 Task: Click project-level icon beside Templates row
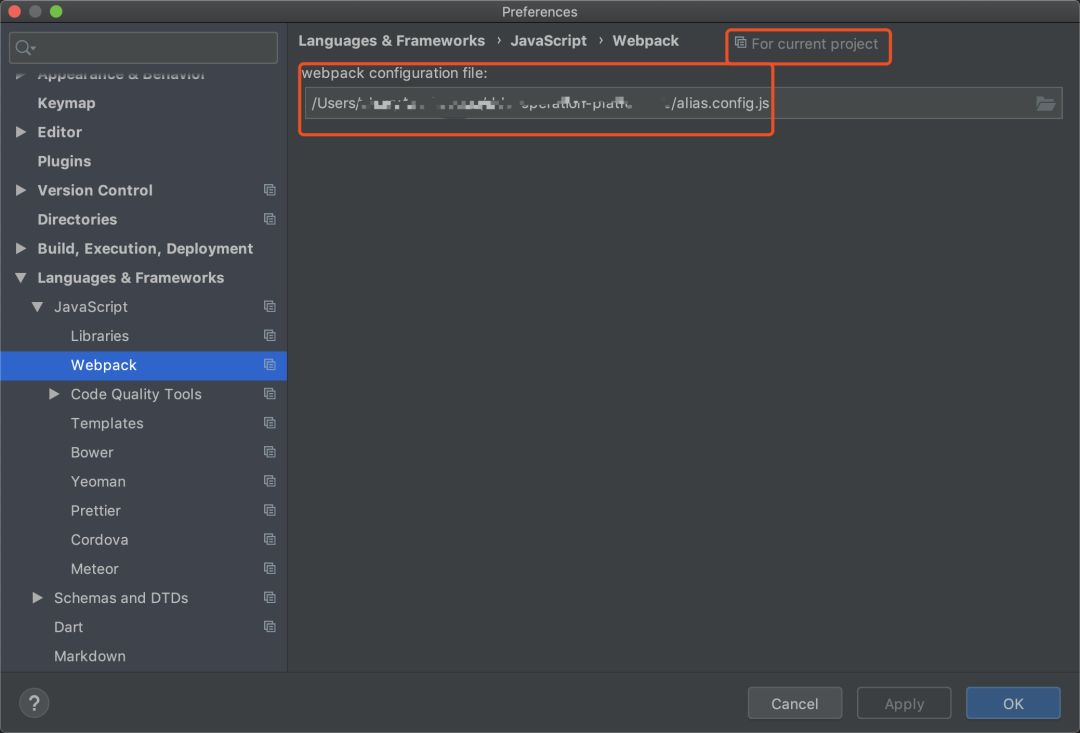269,423
